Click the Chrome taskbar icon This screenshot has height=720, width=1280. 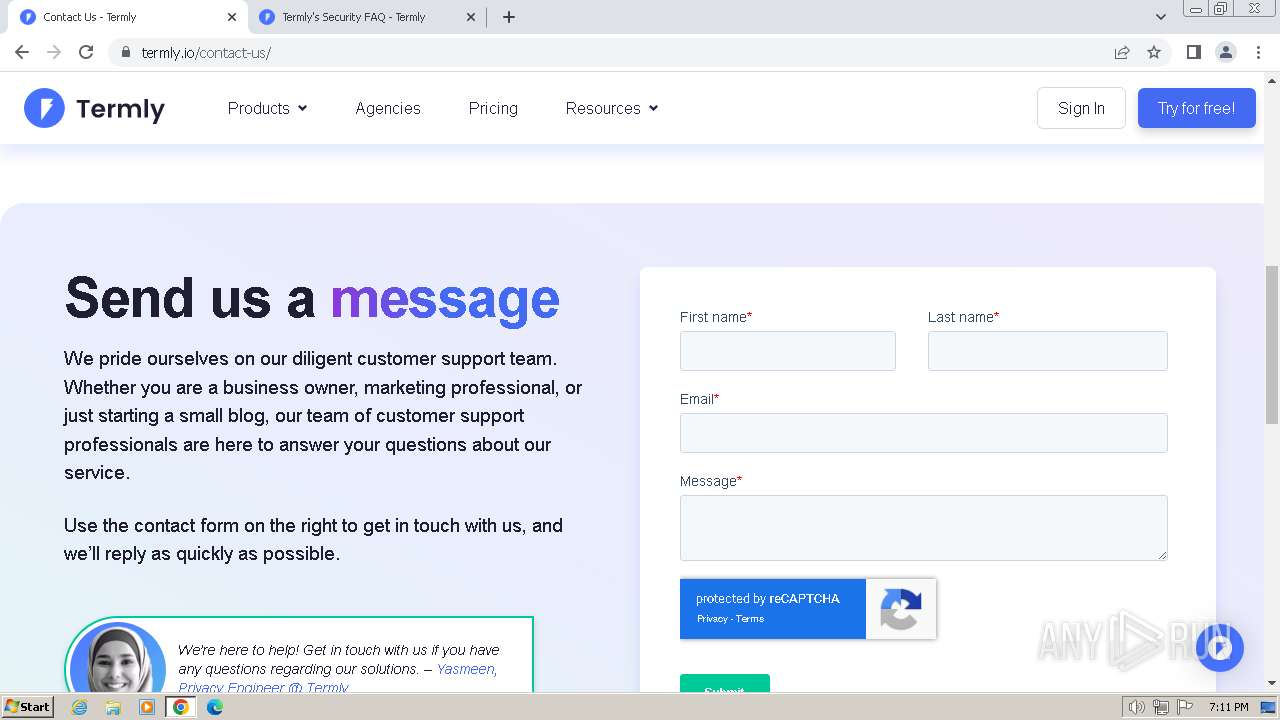click(x=181, y=707)
